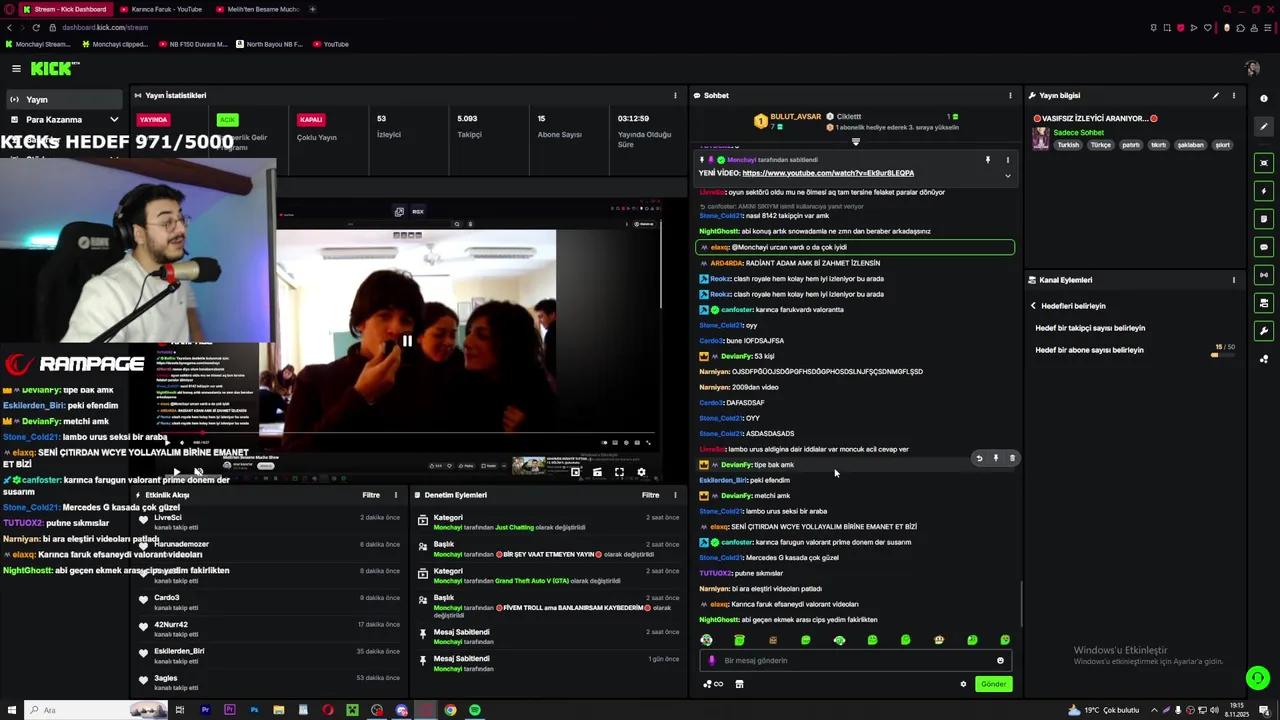Viewport: 1280px width, 720px height.
Task: Open the Yayın İstatistikleri panel options menu
Action: coord(675,96)
